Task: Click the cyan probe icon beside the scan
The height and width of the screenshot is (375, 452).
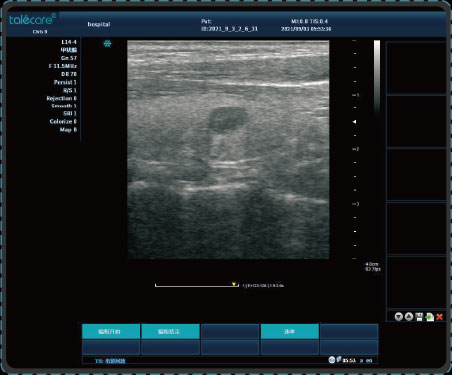Action: tap(107, 44)
